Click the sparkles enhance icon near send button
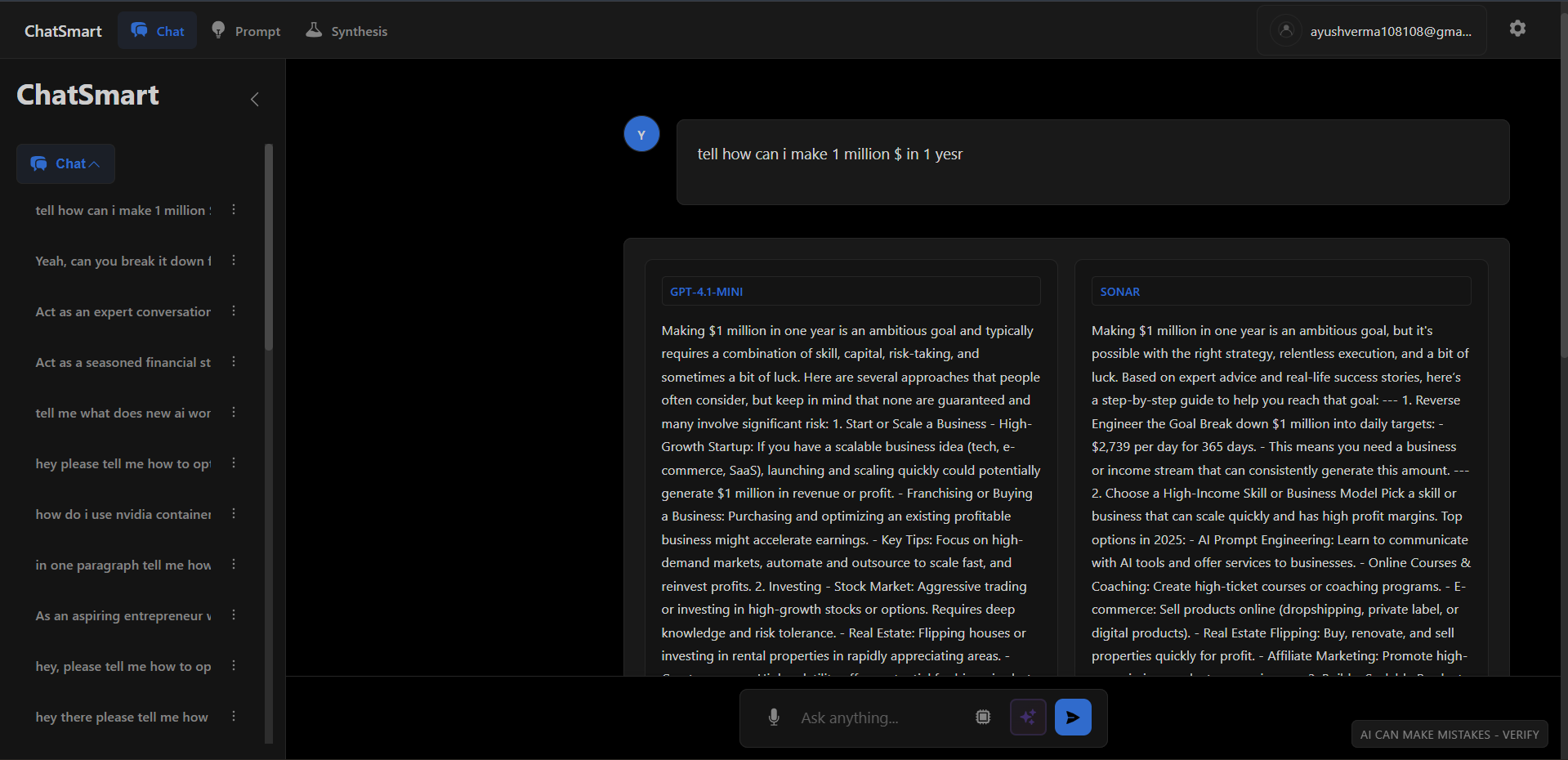Viewport: 1568px width, 760px height. (1028, 717)
